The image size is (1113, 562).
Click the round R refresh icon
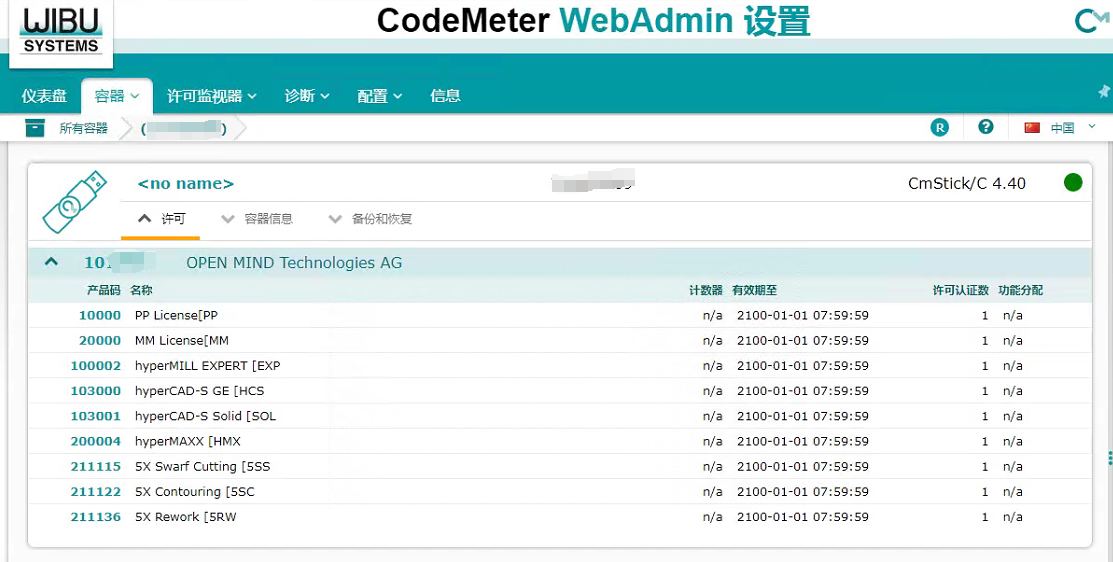click(x=939, y=128)
